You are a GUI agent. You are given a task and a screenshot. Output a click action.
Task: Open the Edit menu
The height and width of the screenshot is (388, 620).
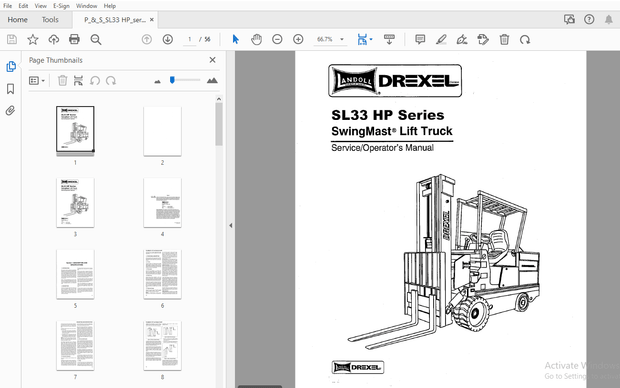click(x=23, y=6)
